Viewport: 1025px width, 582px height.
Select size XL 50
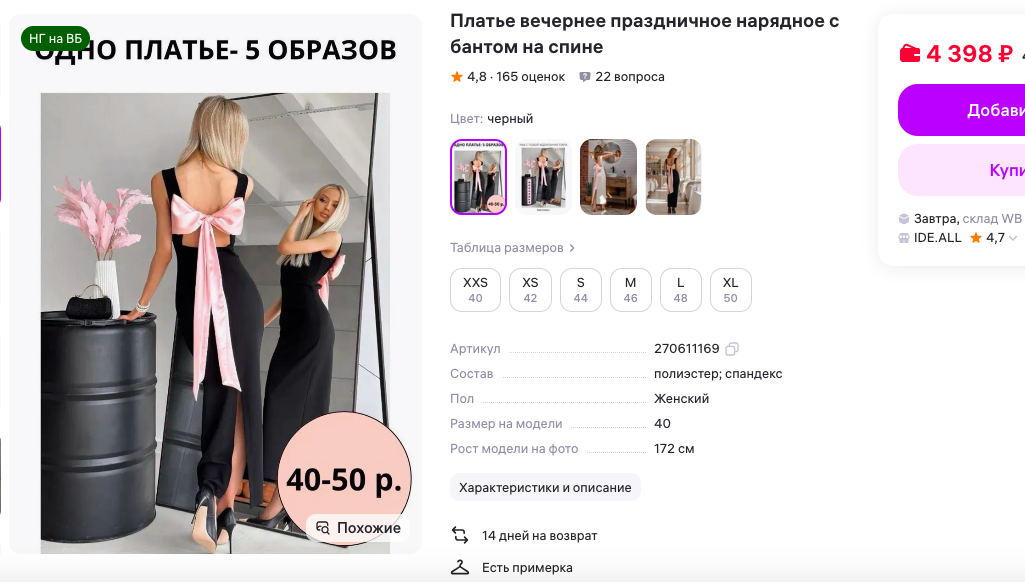pyautogui.click(x=730, y=290)
